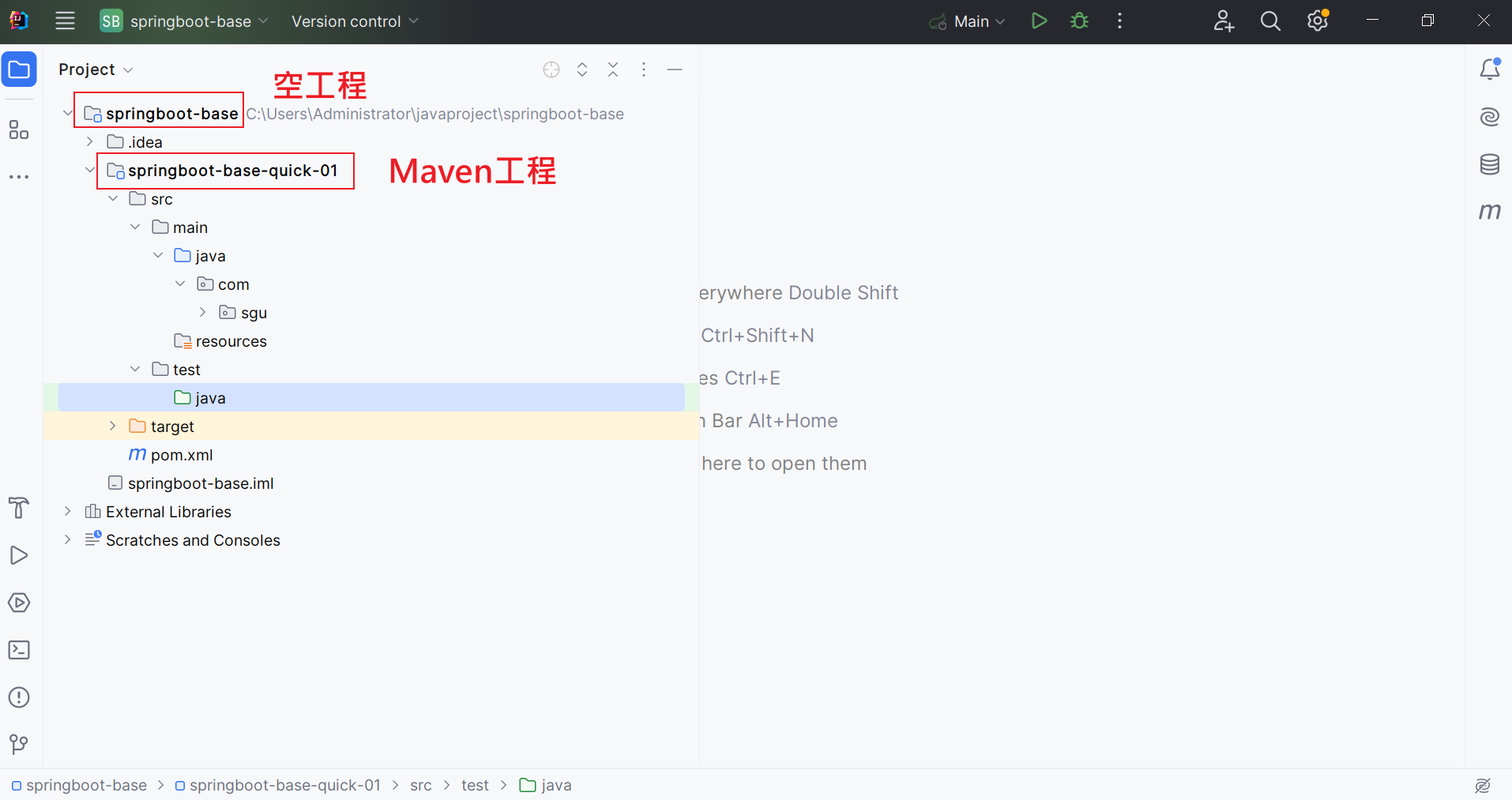Open the Services tool window
Screen dimensions: 1512x800
tap(19, 603)
